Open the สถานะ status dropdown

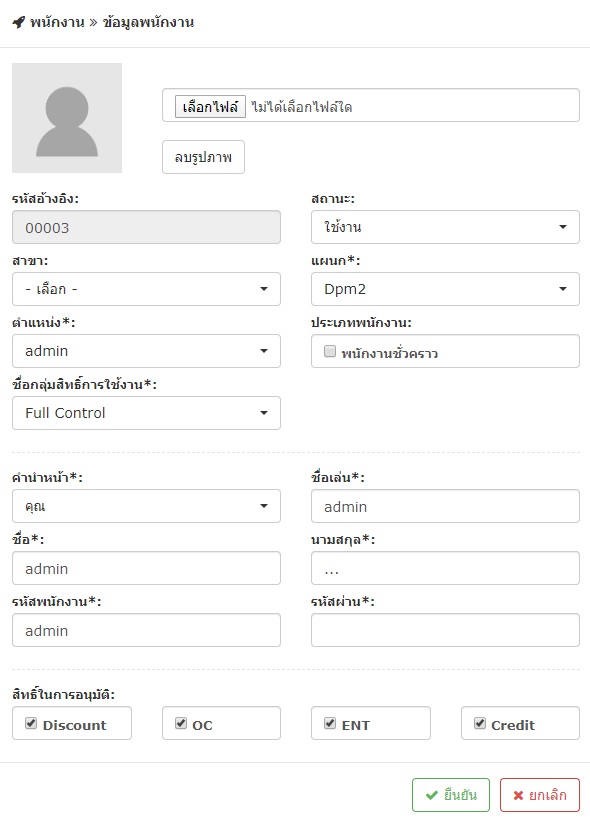click(x=445, y=227)
